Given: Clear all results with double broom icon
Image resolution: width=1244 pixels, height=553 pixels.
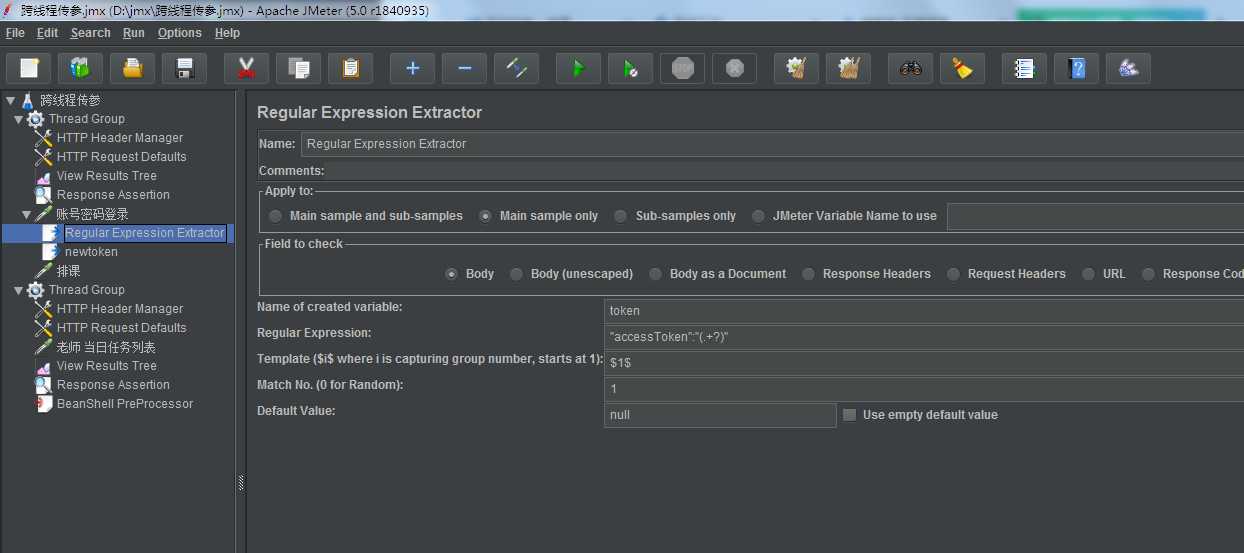Looking at the screenshot, I should pos(848,68).
